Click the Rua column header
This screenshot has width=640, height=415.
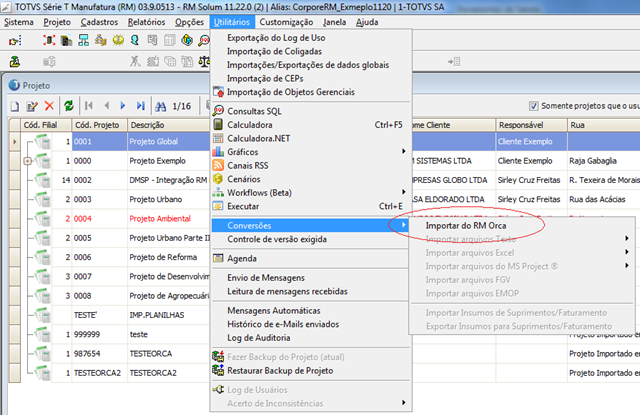603,125
